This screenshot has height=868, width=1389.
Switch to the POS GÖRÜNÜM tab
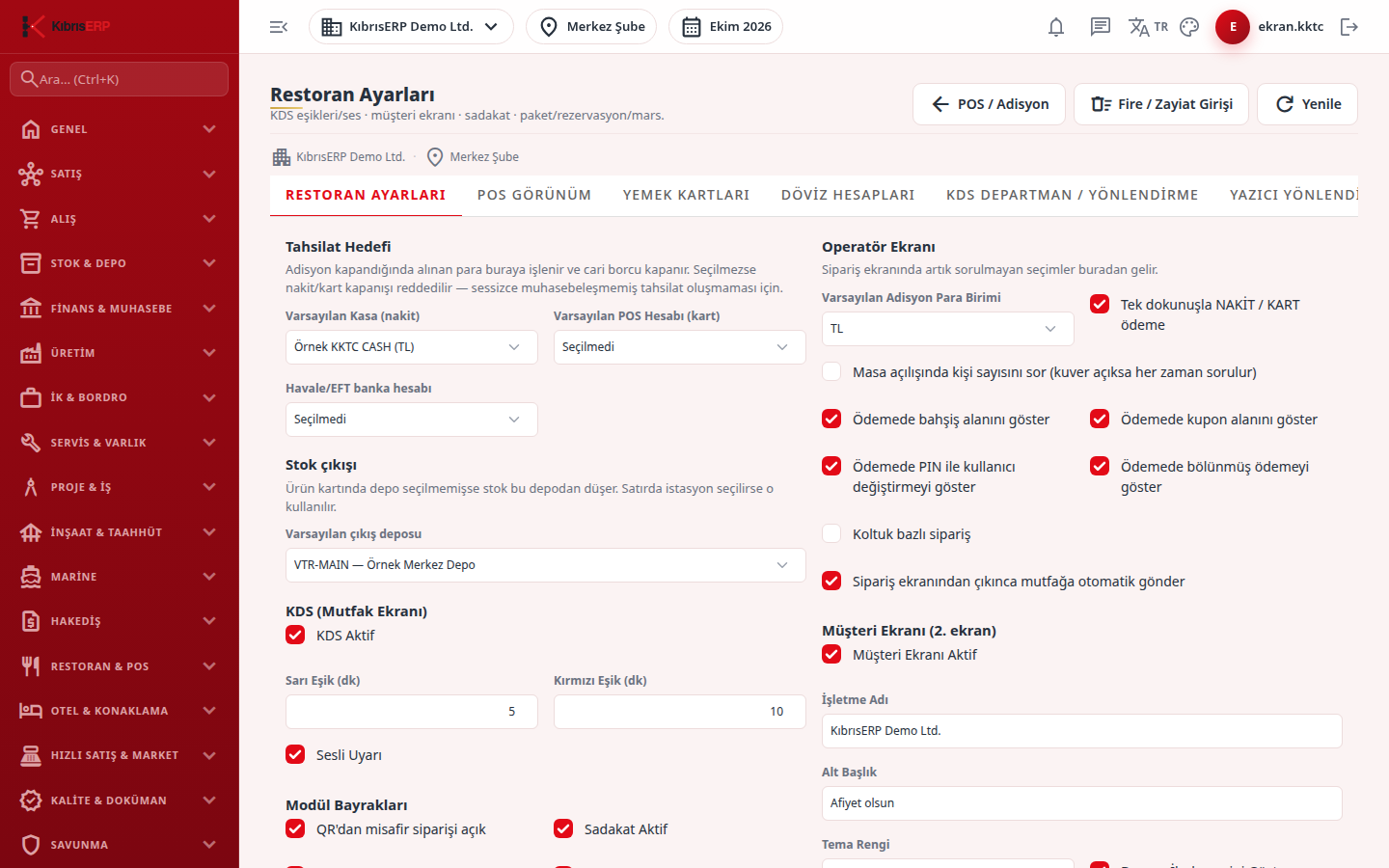click(534, 195)
